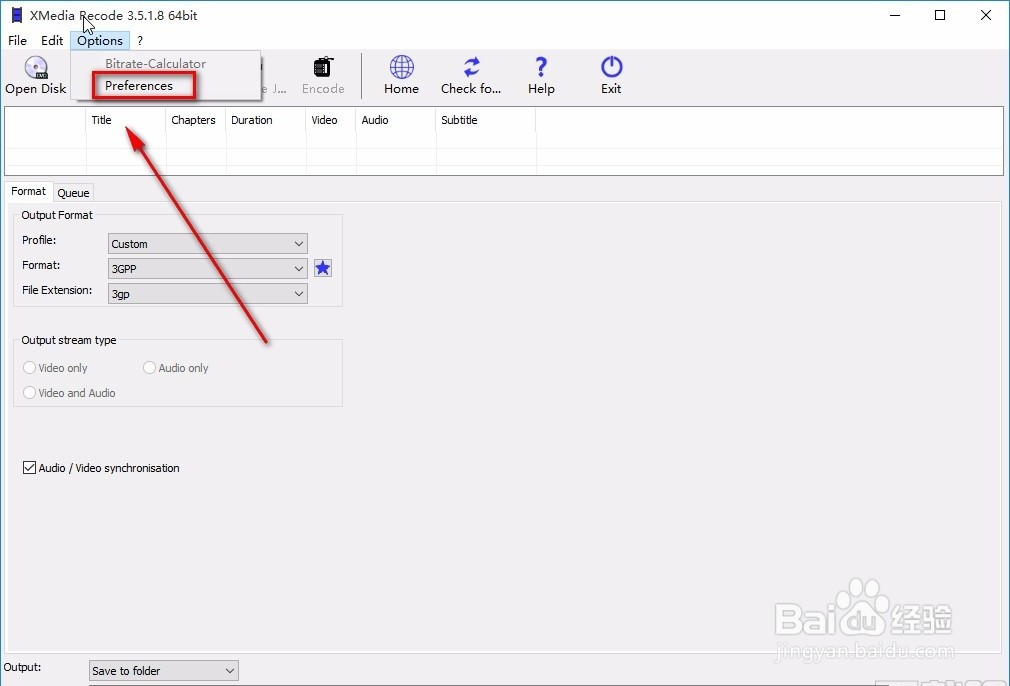The image size is (1010, 686).
Task: Expand the Format dropdown showing 3GPP
Action: coord(207,269)
